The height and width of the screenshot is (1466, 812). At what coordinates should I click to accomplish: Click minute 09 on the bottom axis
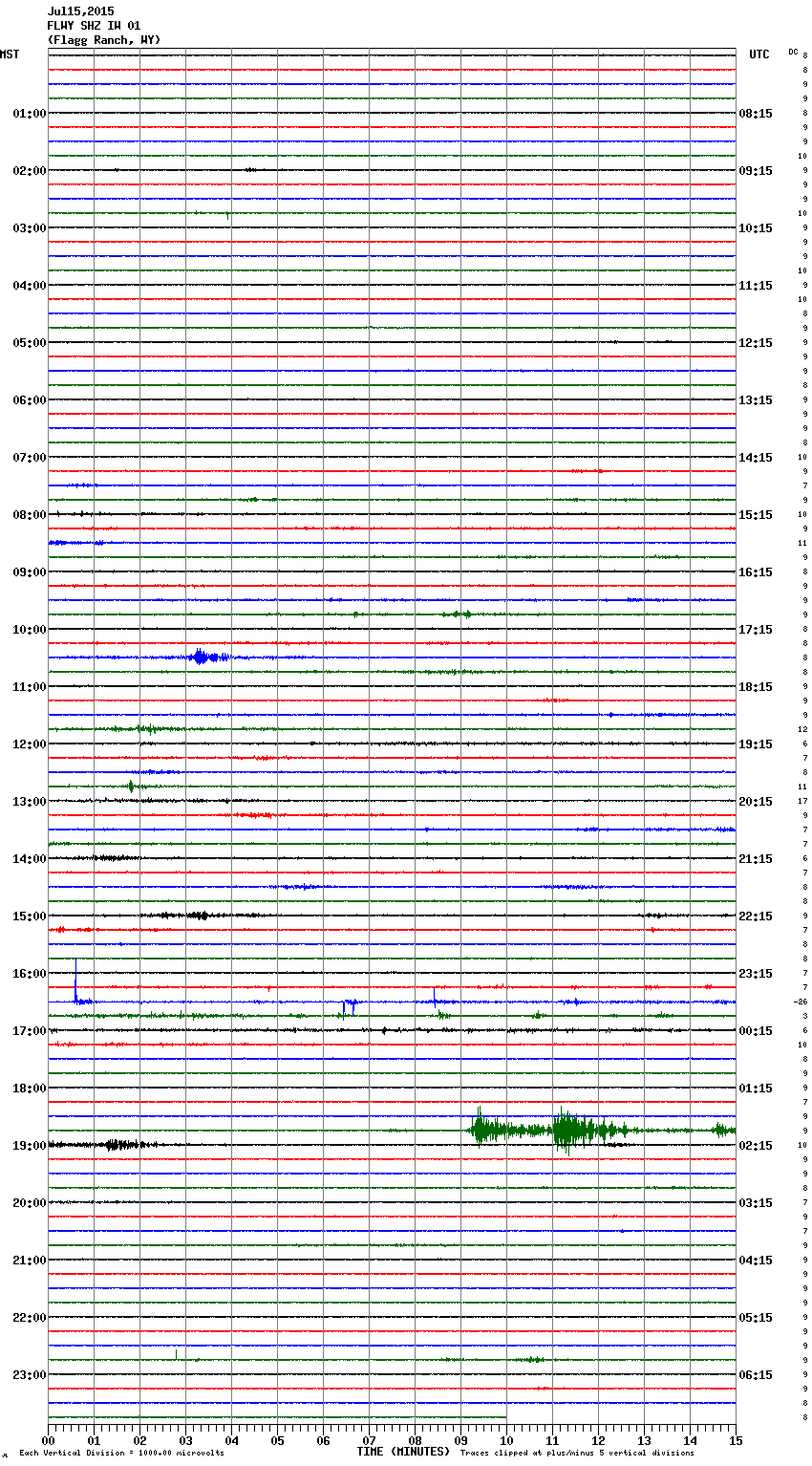tap(460, 1440)
